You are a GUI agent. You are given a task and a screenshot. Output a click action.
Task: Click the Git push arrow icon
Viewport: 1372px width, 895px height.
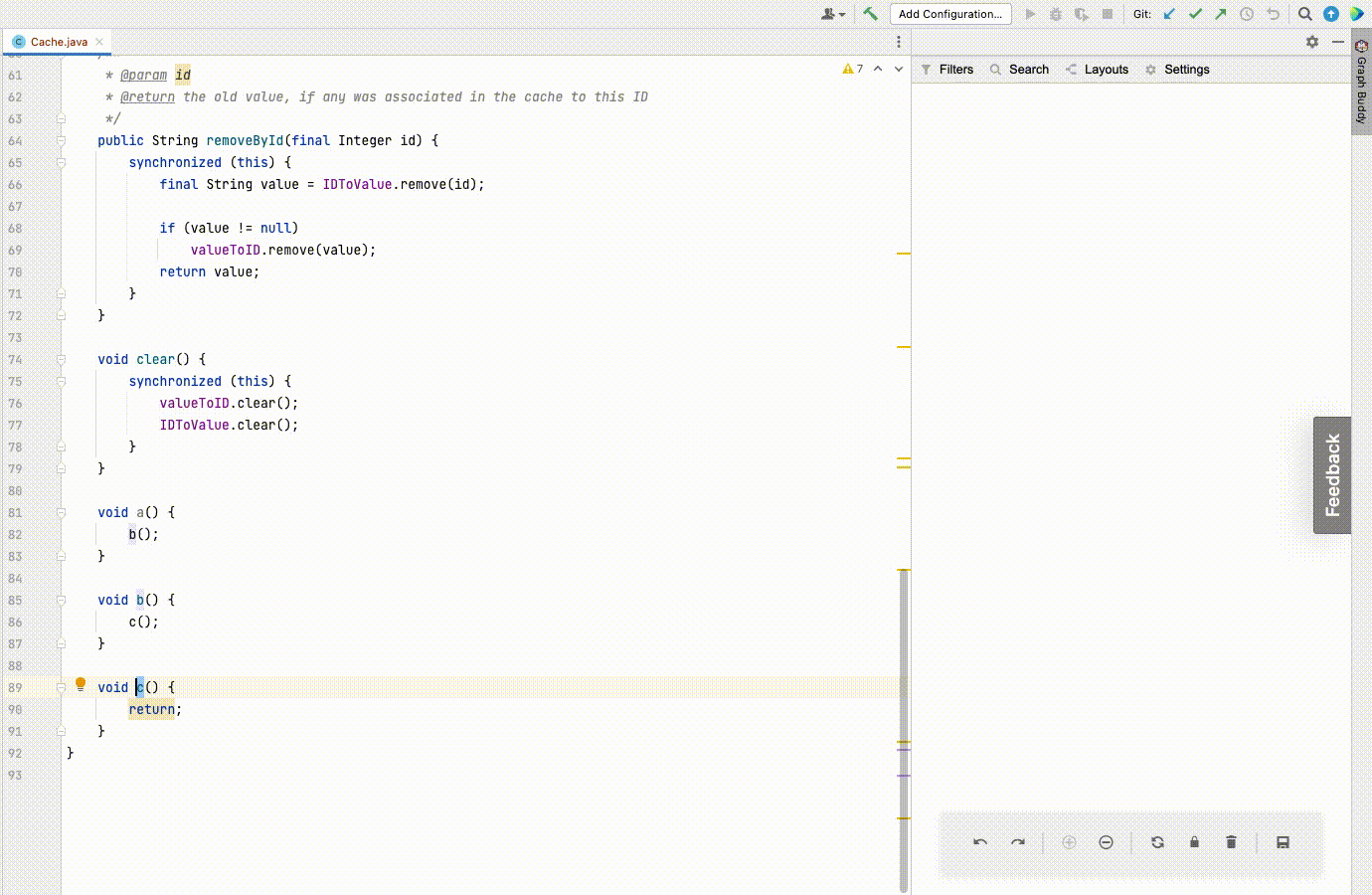(1221, 14)
